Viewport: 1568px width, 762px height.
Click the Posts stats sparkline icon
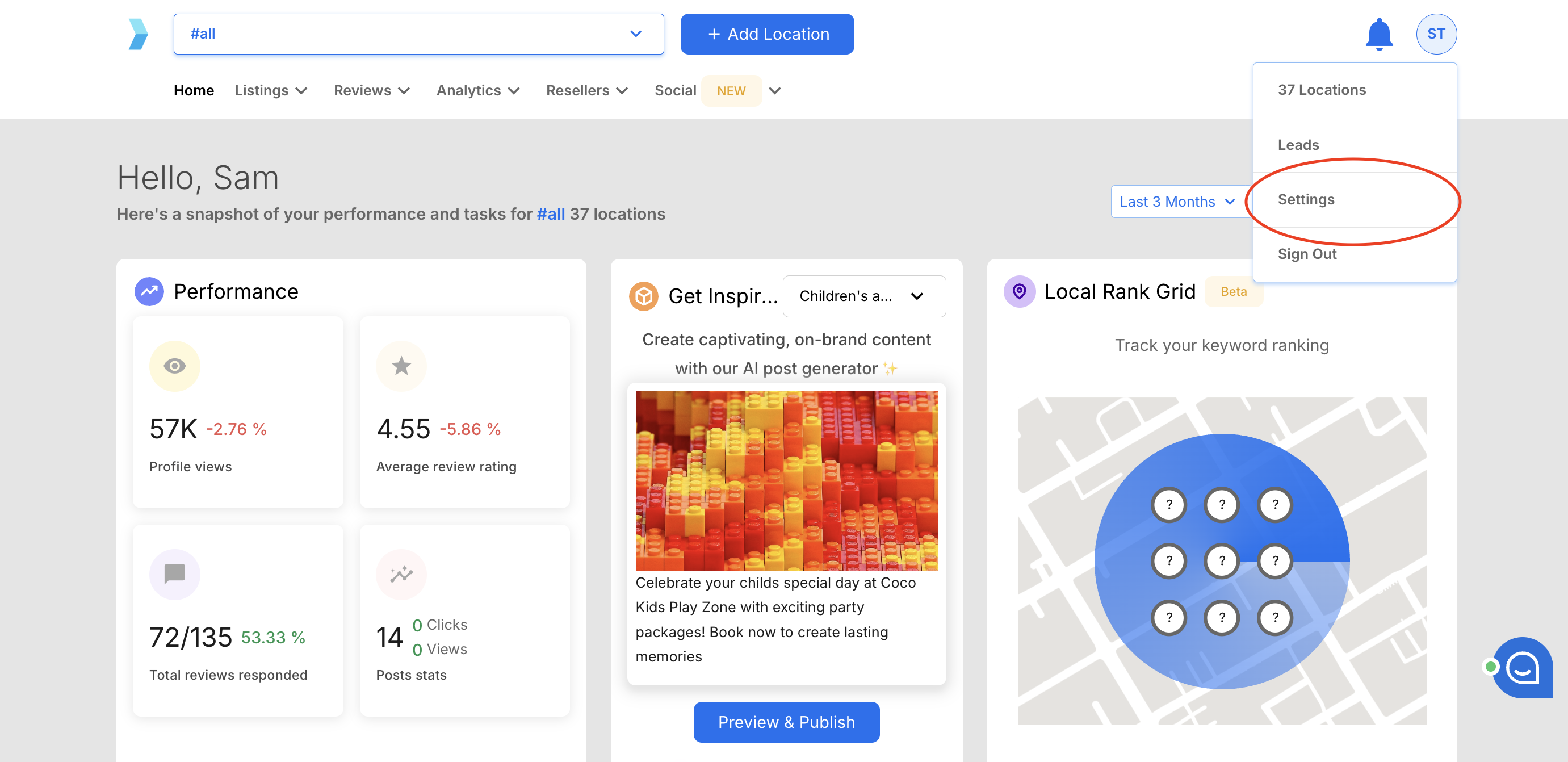coord(401,574)
